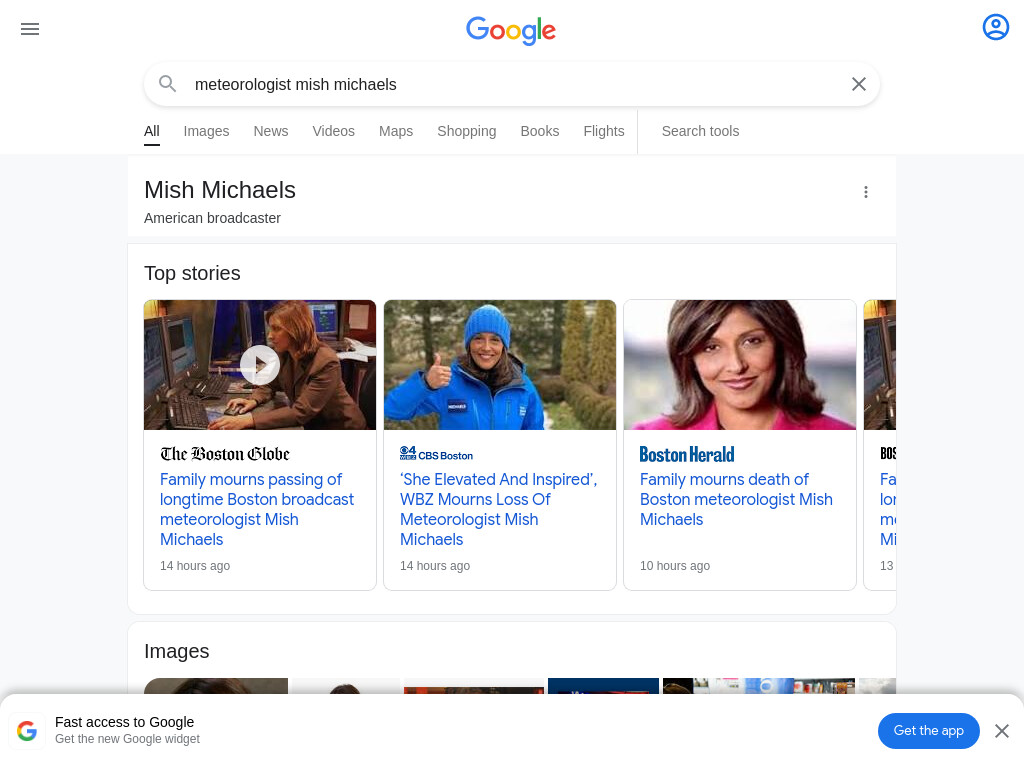1024x768 pixels.
Task: Open Boston Globe 'Family mourns passing' headline
Action: (257, 509)
